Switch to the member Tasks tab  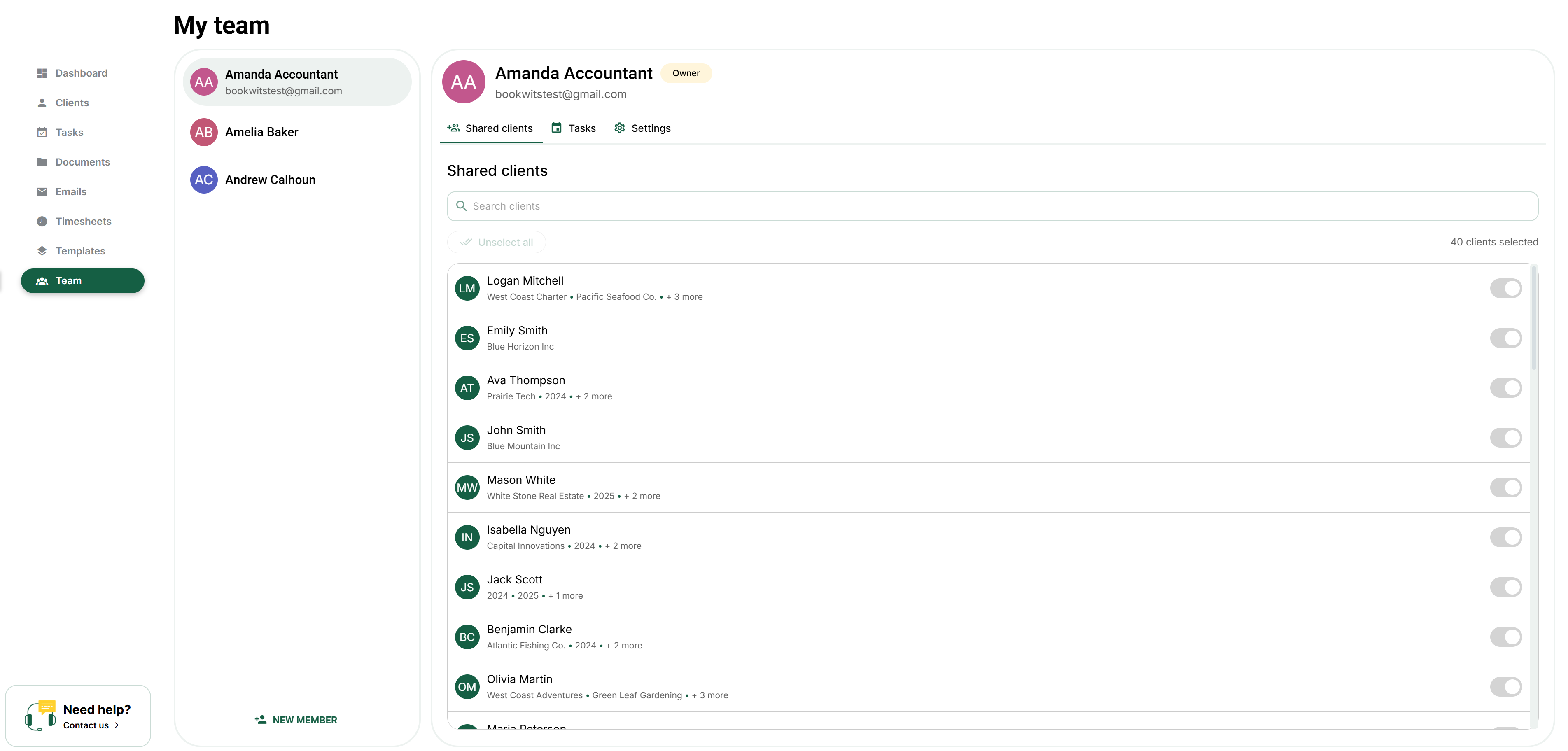click(x=574, y=128)
